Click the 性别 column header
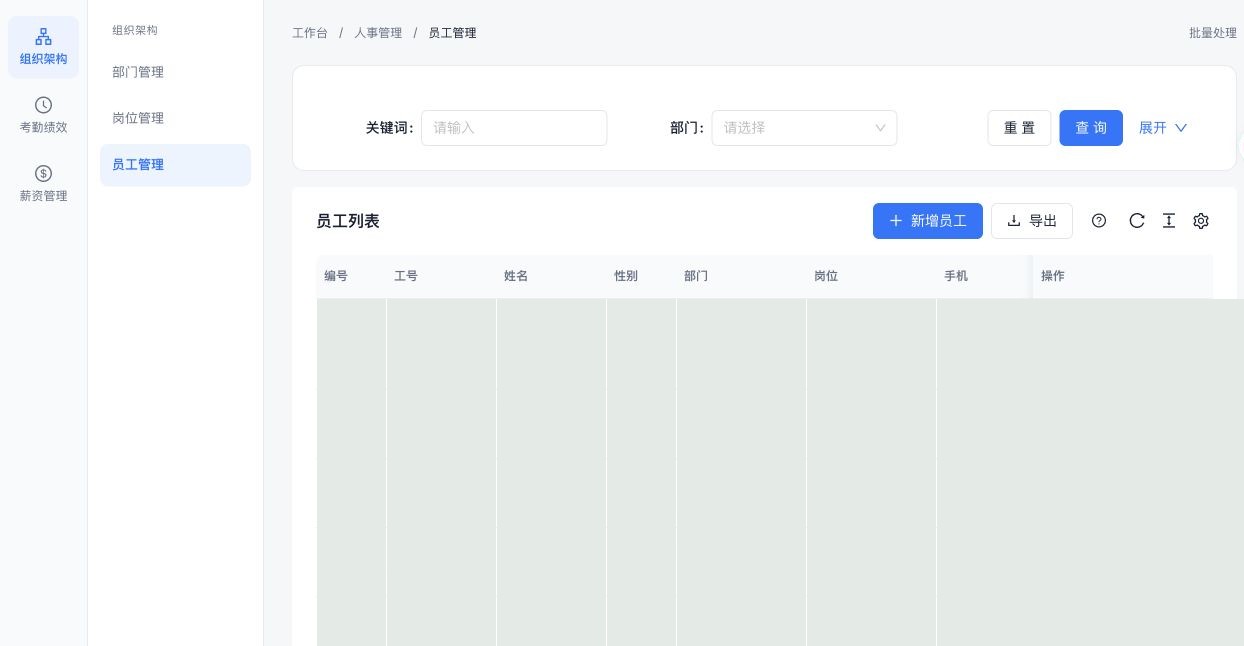This screenshot has width=1244, height=646. [641, 276]
